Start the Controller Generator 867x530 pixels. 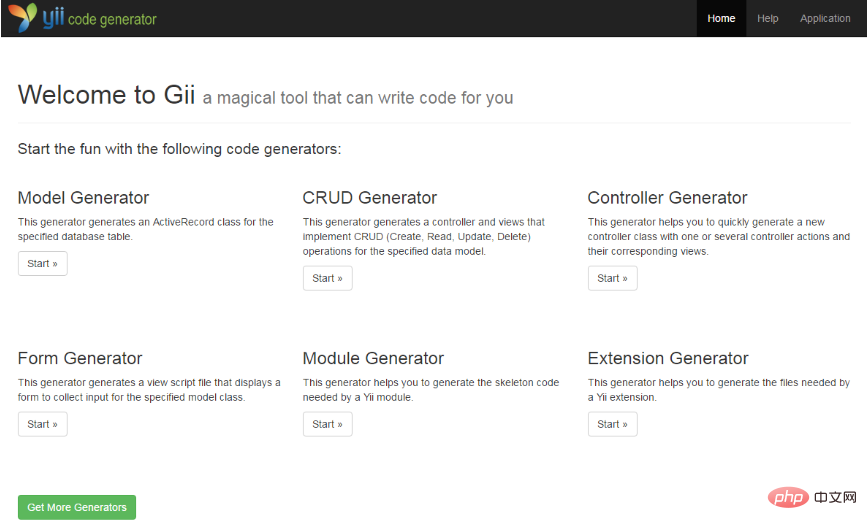click(x=612, y=278)
